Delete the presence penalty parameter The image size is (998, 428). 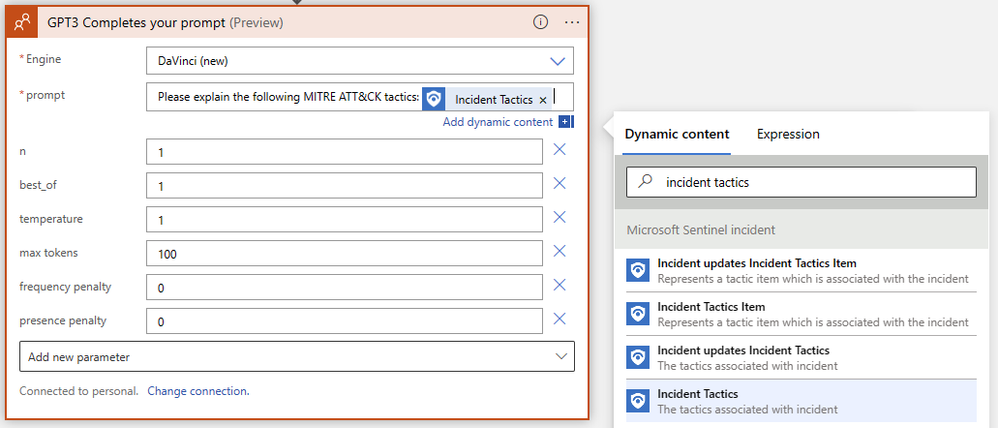click(x=560, y=319)
